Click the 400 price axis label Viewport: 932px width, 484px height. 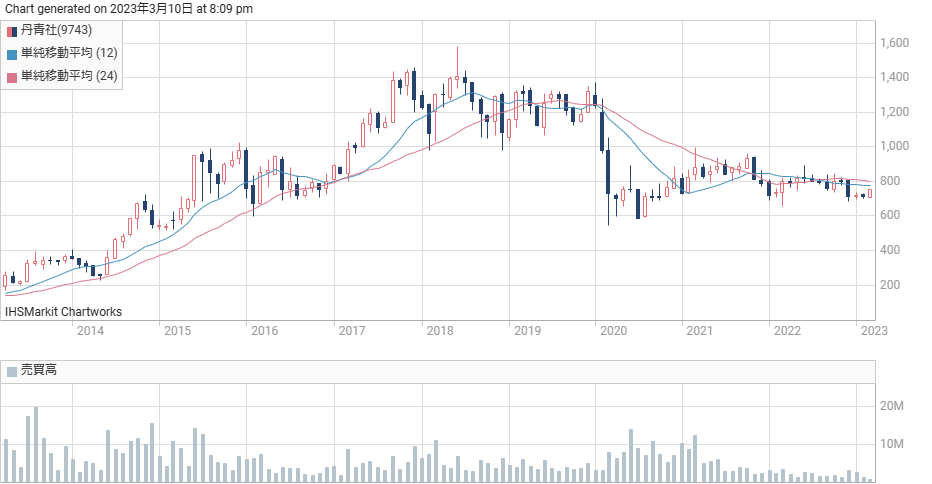(890, 250)
